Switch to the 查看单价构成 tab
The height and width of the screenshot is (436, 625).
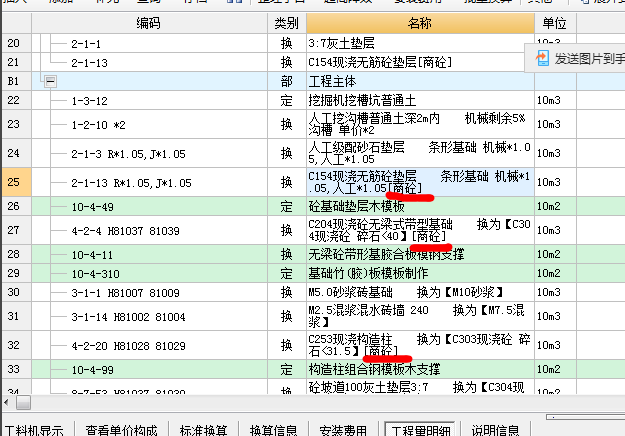point(119,430)
